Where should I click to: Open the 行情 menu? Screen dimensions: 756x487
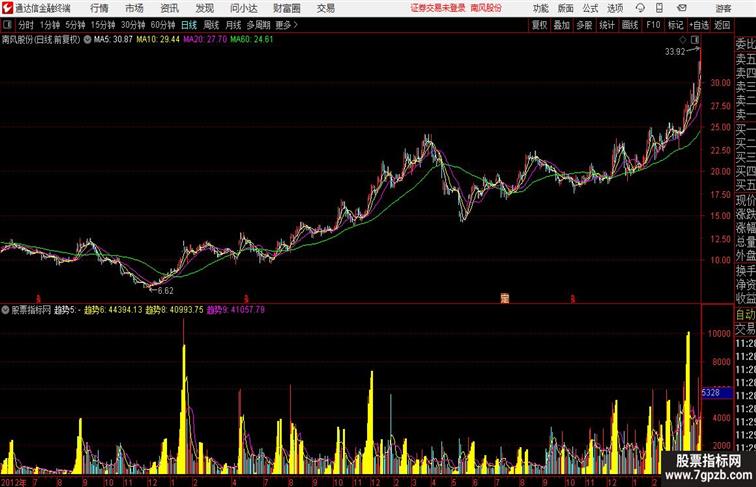(x=99, y=8)
